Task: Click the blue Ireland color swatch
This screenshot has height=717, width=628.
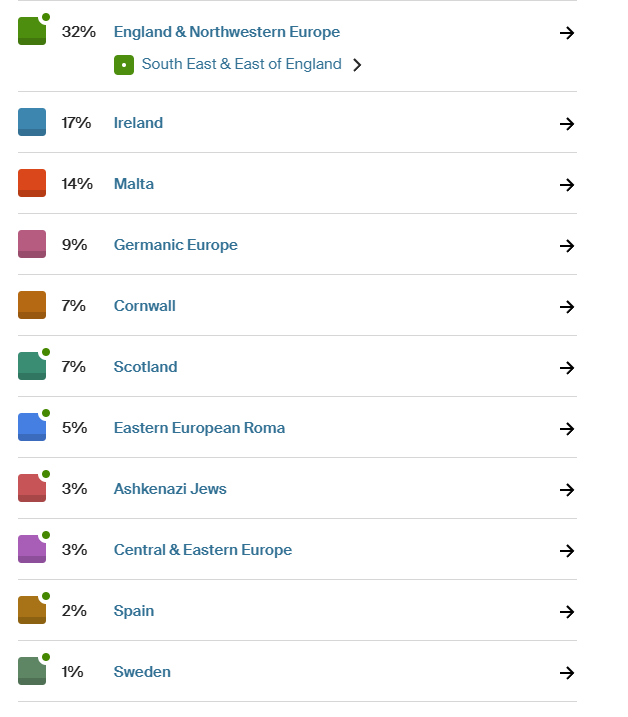Action: tap(32, 122)
